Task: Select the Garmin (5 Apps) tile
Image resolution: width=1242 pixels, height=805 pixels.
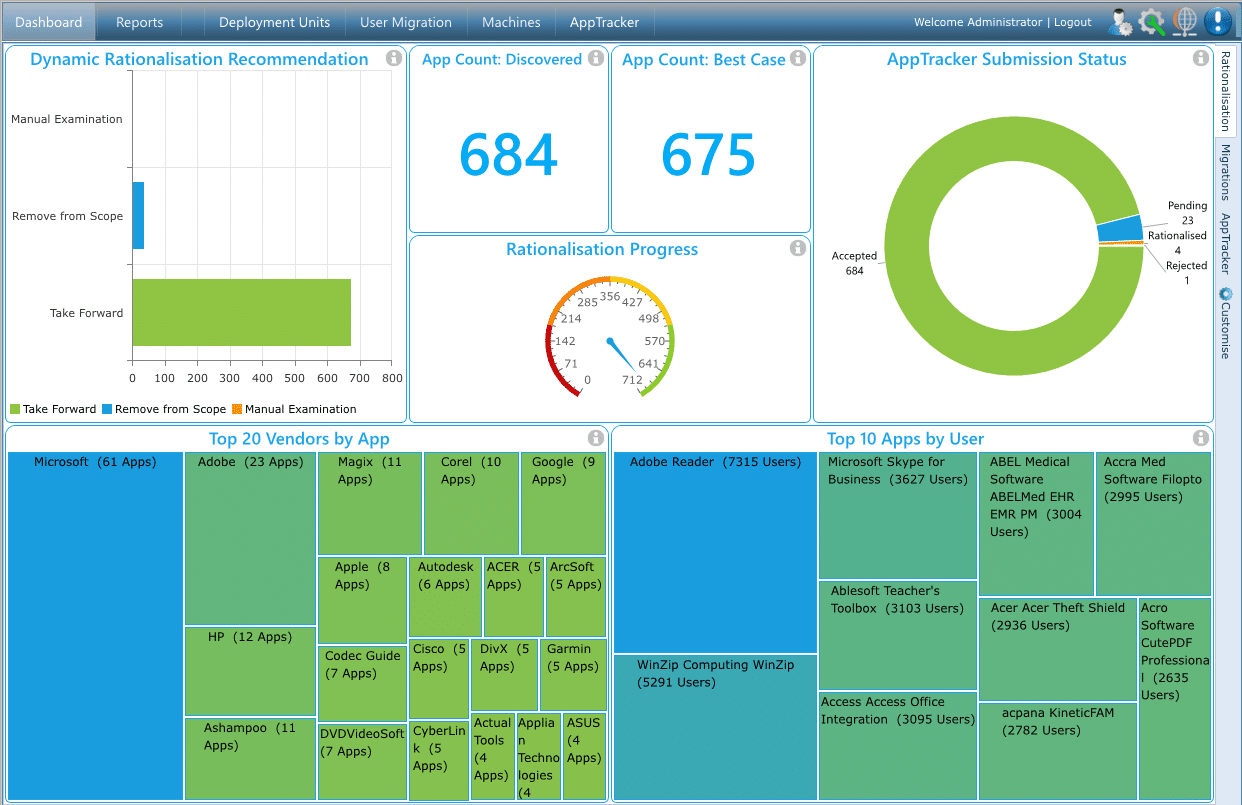Action: (573, 674)
